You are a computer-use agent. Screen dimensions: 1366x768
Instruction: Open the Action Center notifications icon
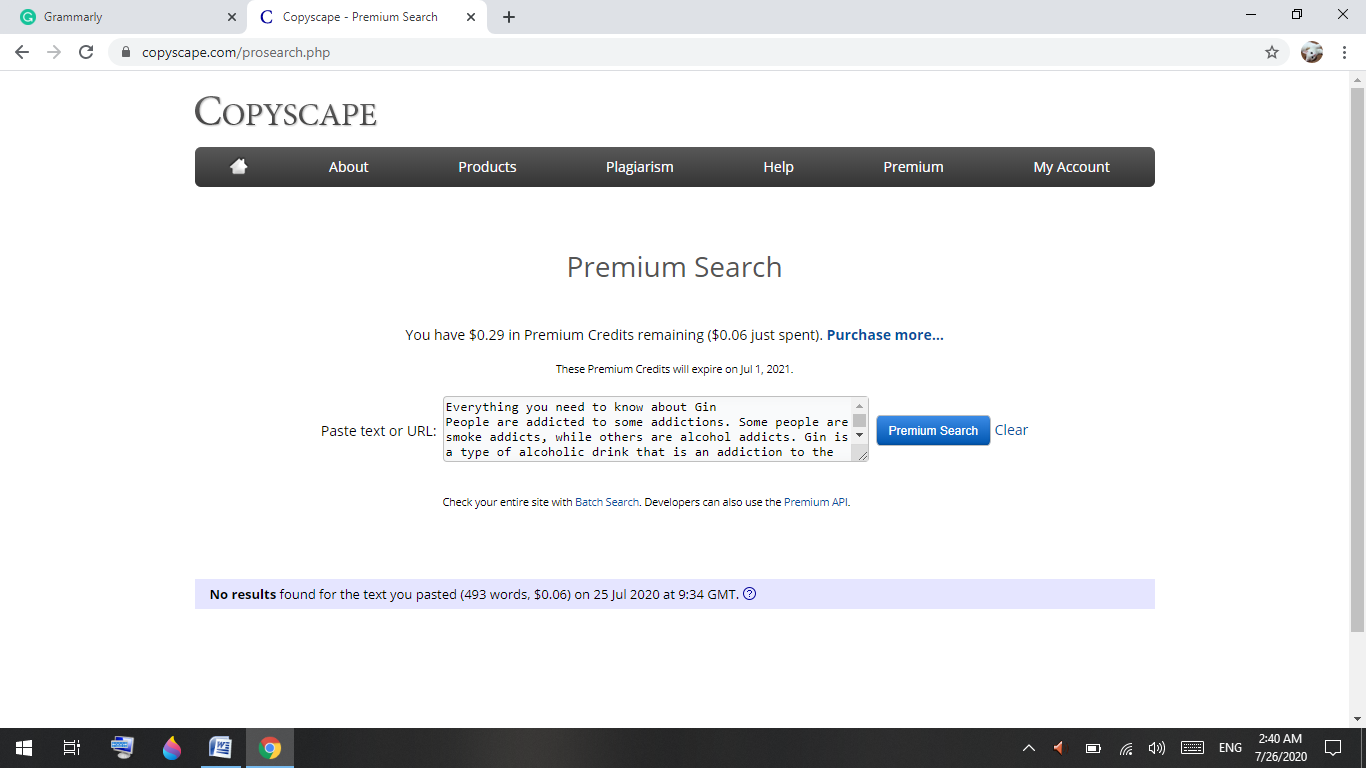coord(1332,748)
